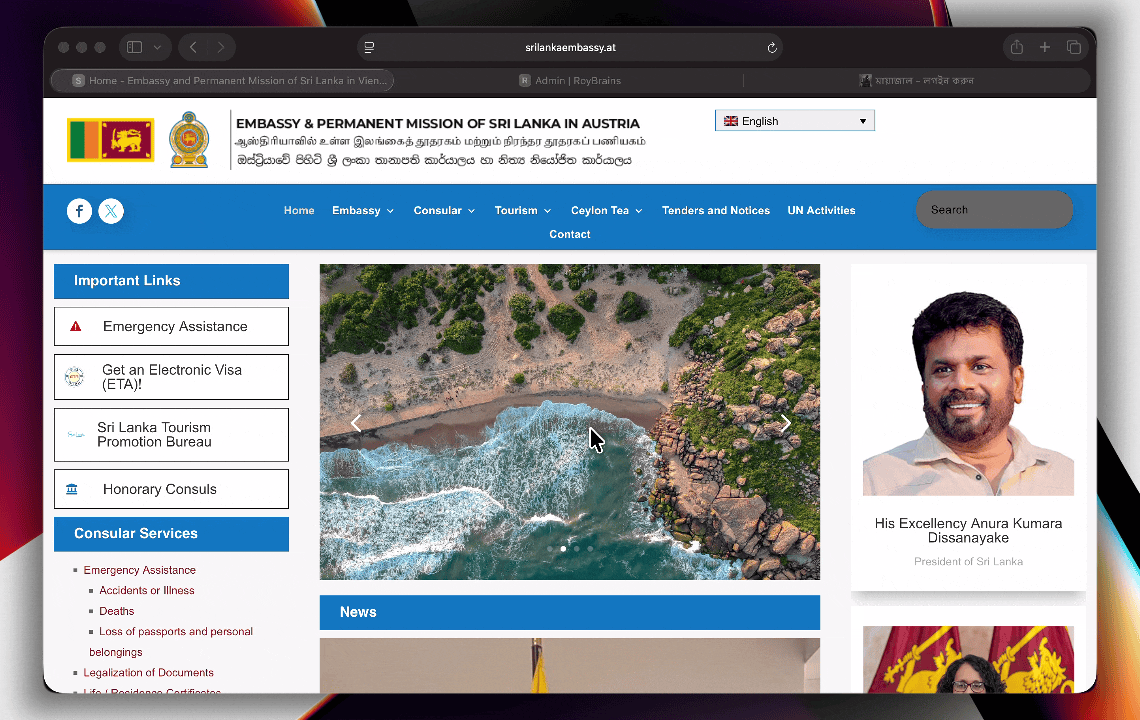Open sidebar options dropdown chevron in Safari
Image resolution: width=1140 pixels, height=720 pixels.
pyautogui.click(x=157, y=47)
